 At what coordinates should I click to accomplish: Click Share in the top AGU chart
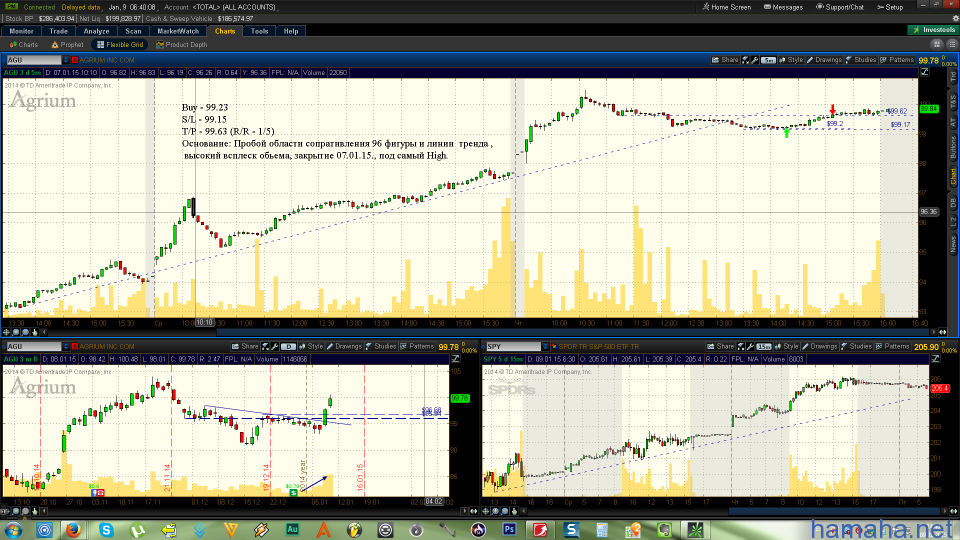[725, 60]
